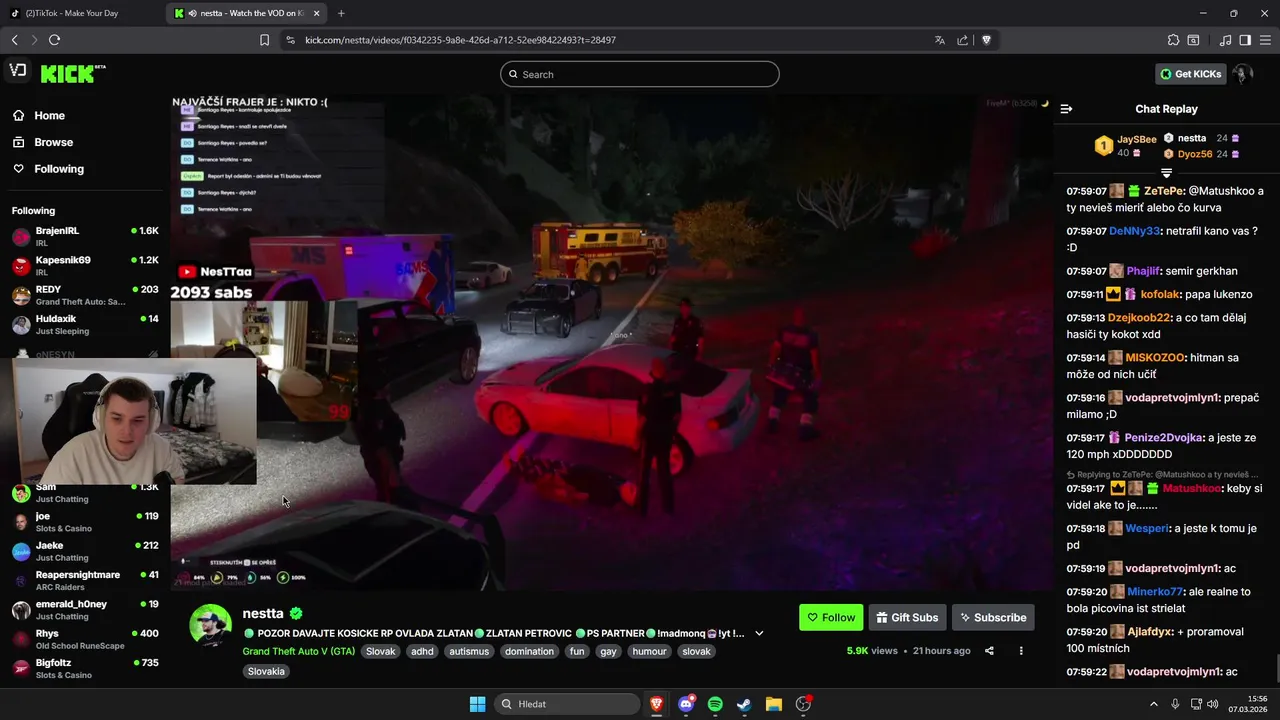
Task: Open browser extensions puzzle icon
Action: [x=1173, y=40]
